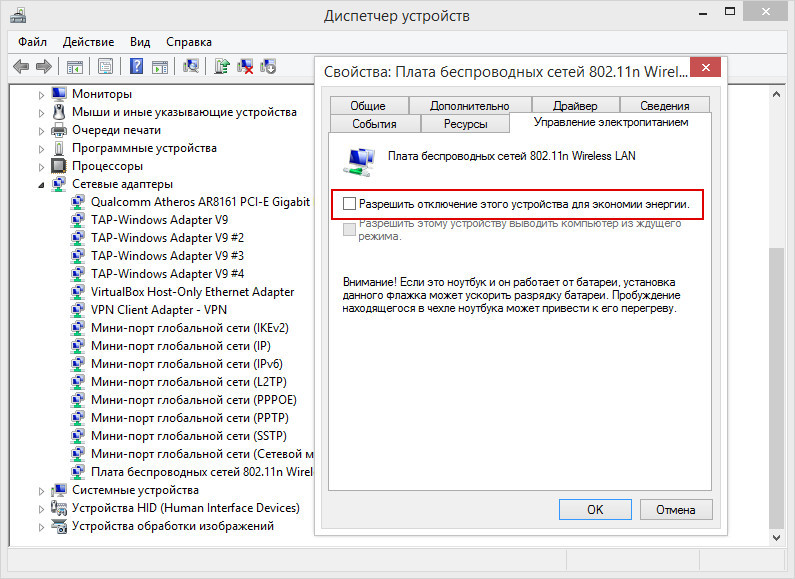795x579 pixels.
Task: Click the VirtualBox Host-Only adapter icon
Action: pos(78,292)
